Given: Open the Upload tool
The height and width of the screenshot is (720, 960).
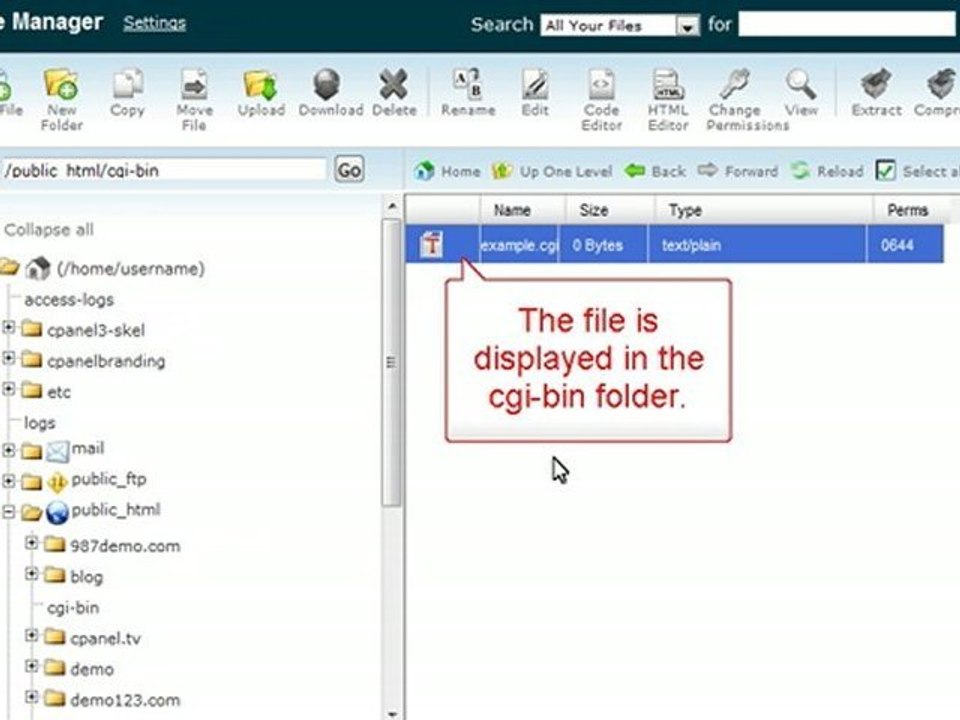Looking at the screenshot, I should pyautogui.click(x=261, y=93).
